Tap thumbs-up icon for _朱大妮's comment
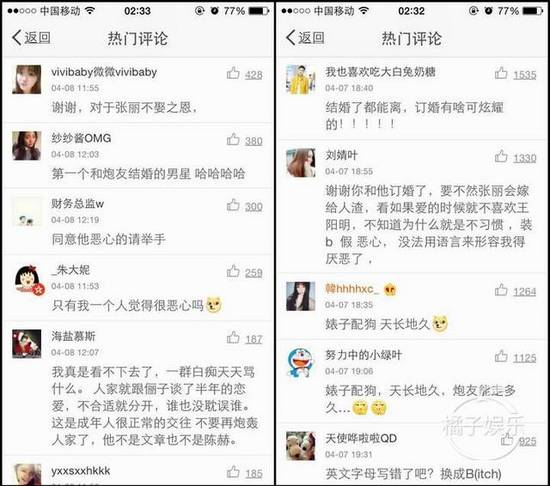Viewport: 550px width, 486px height. [x=233, y=271]
